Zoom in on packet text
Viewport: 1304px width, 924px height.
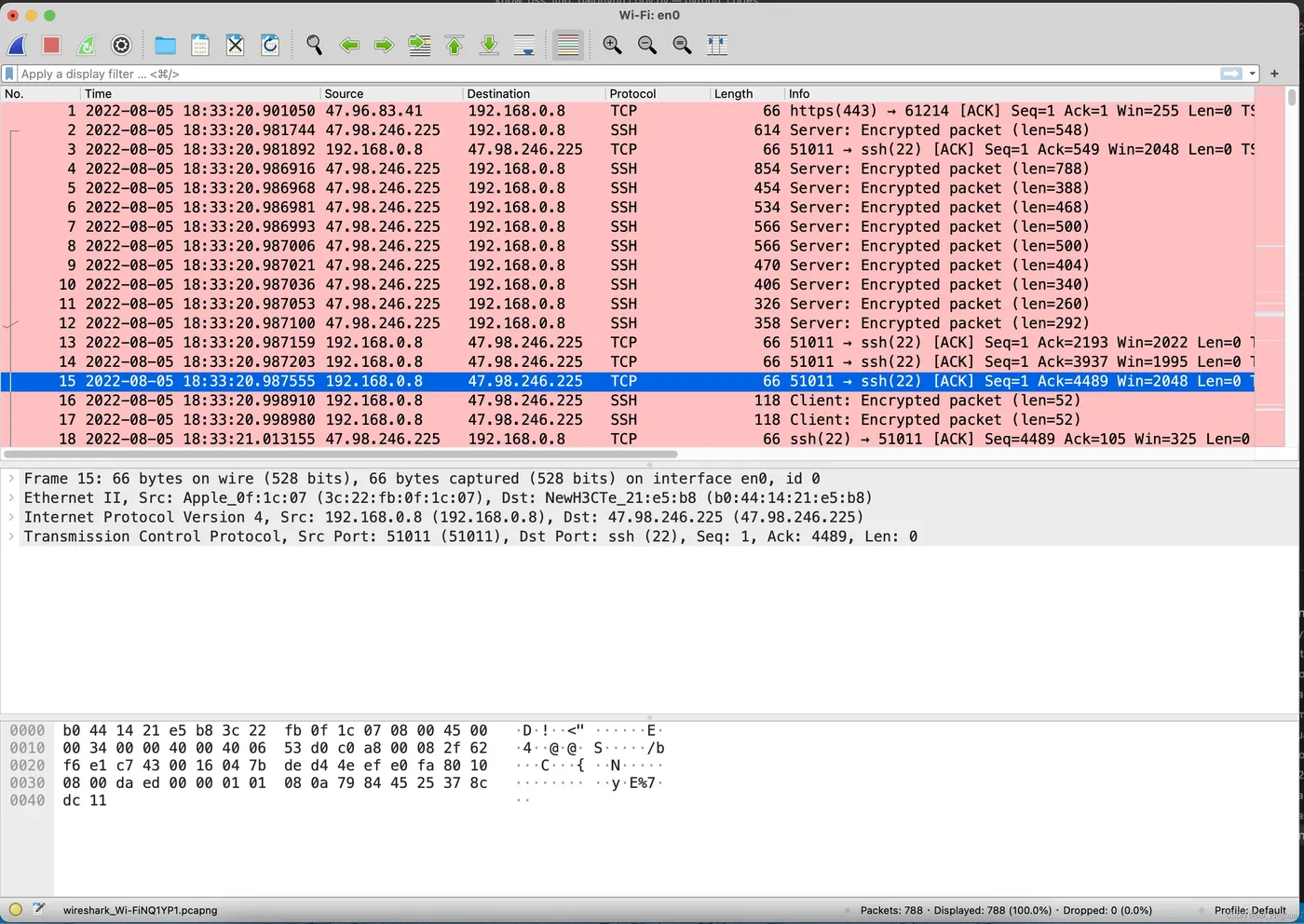pyautogui.click(x=612, y=45)
